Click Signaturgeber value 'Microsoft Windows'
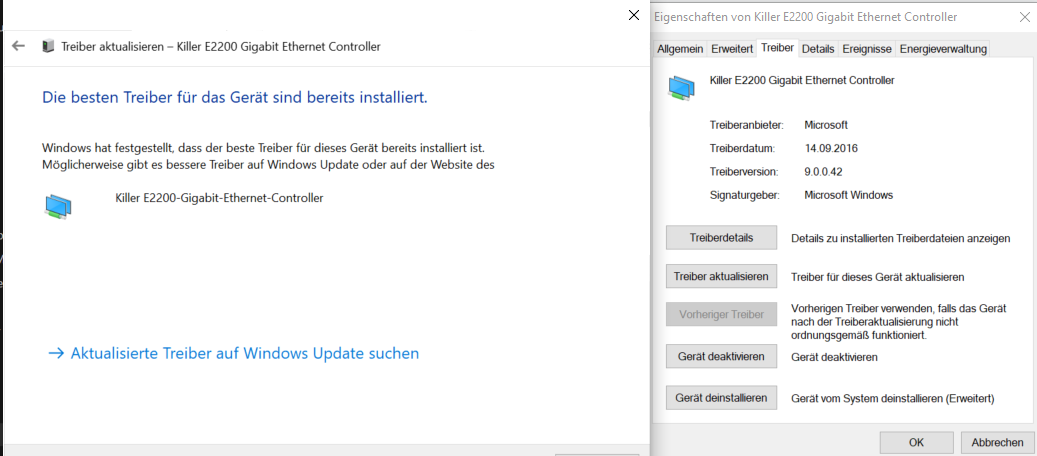 (x=849, y=195)
